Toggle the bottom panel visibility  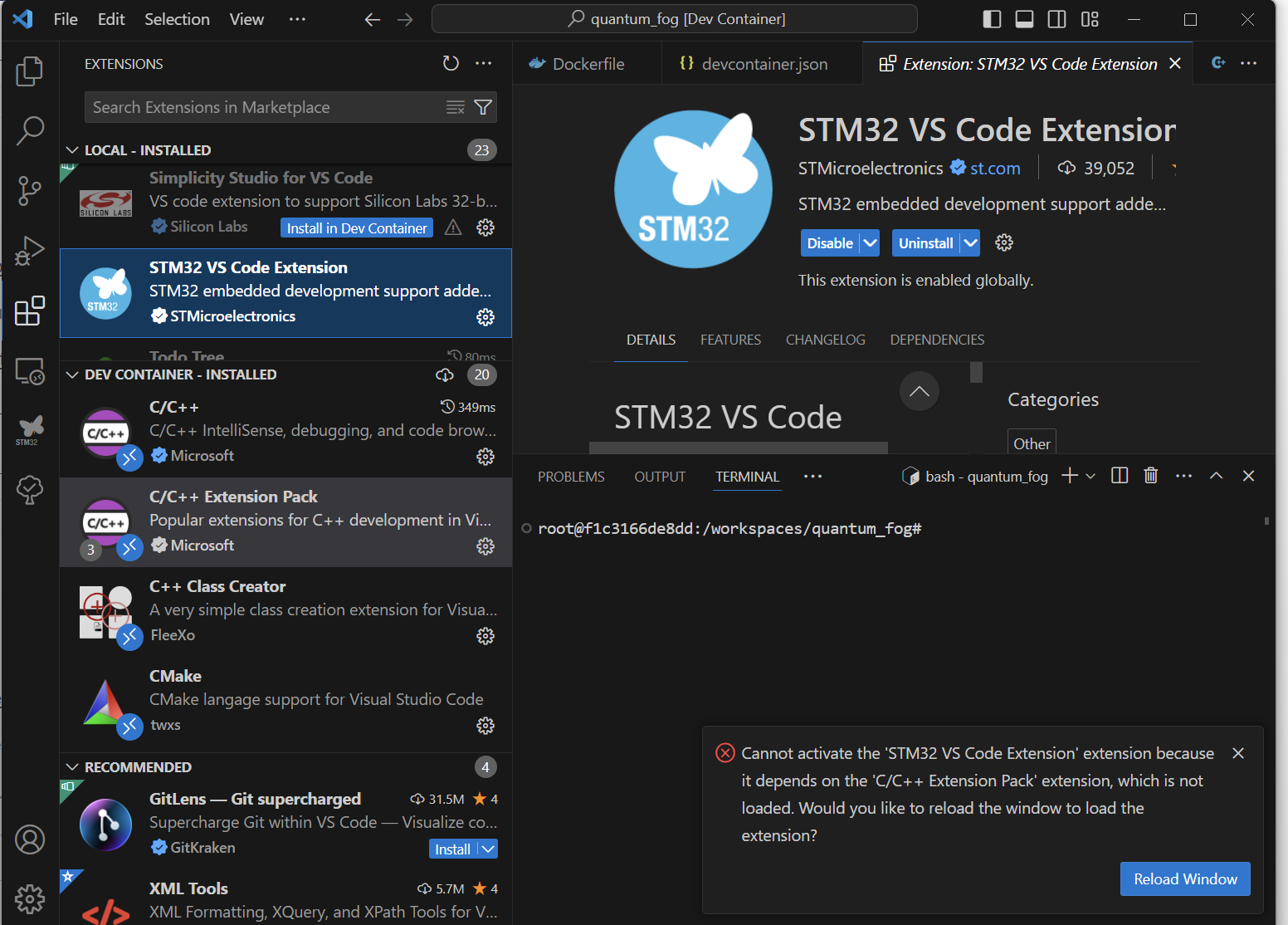(1025, 19)
